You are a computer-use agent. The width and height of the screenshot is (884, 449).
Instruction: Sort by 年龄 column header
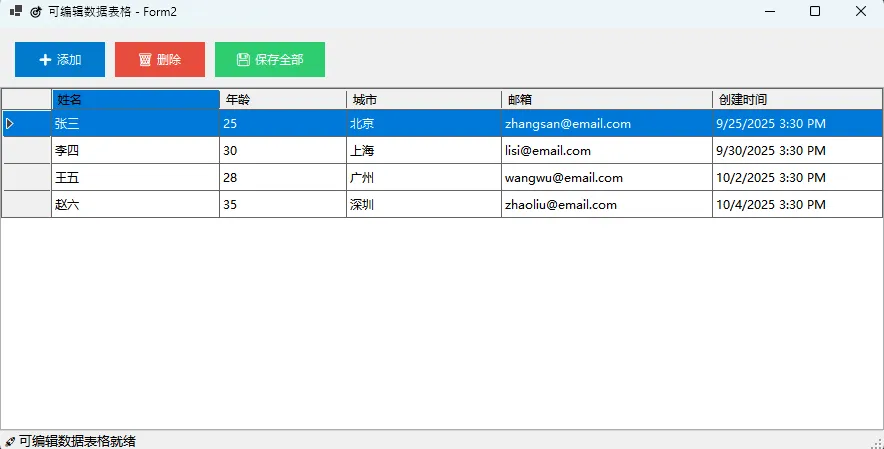tap(283, 99)
